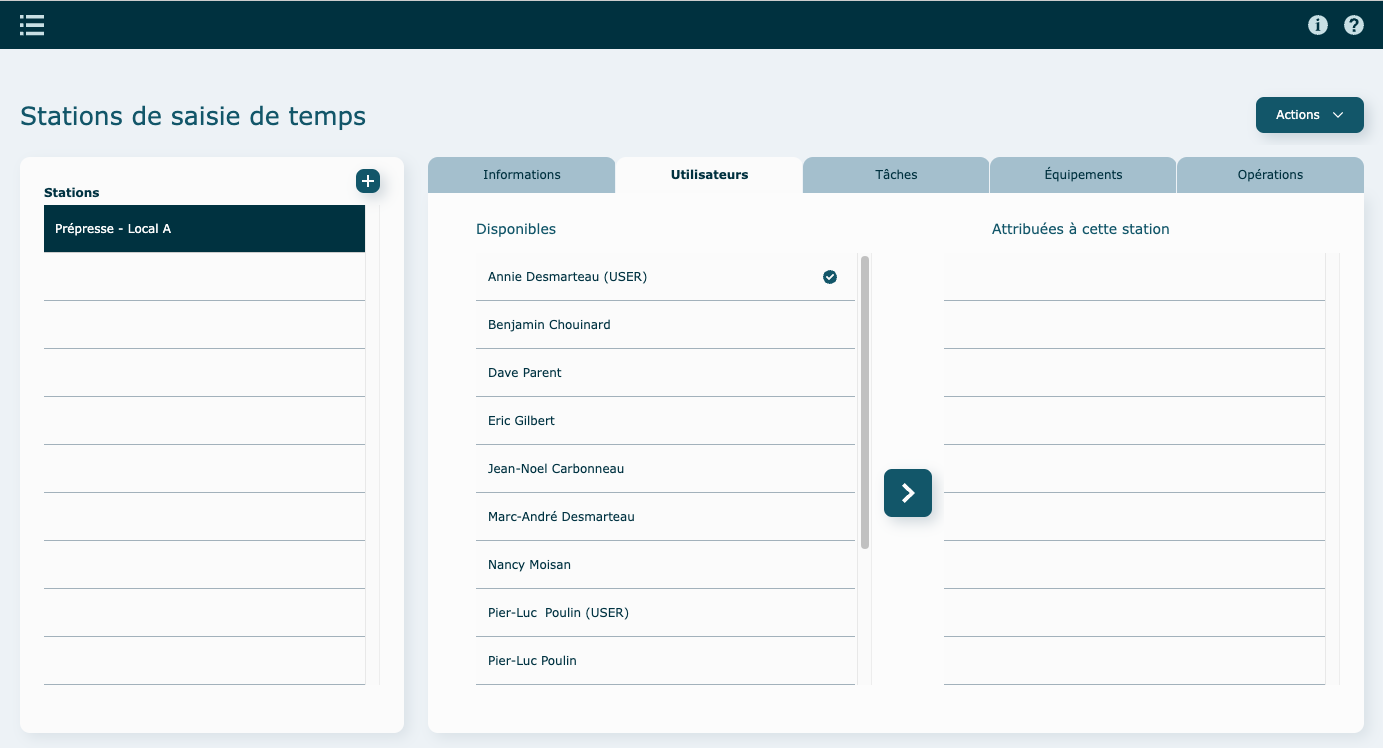Toggle checkmark beside Annie Desmarteau (USER)
The width and height of the screenshot is (1383, 748).
pos(830,277)
